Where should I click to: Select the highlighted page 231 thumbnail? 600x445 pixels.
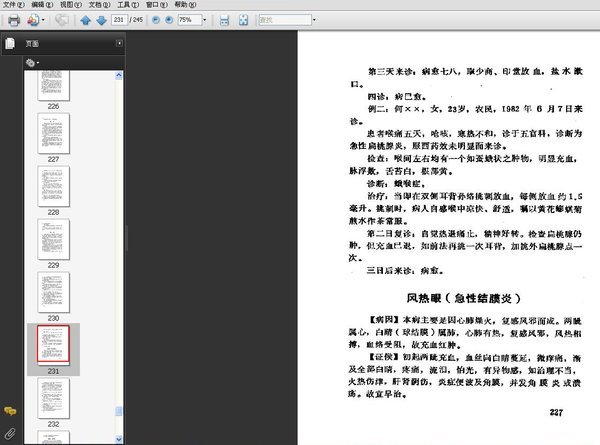tap(54, 344)
